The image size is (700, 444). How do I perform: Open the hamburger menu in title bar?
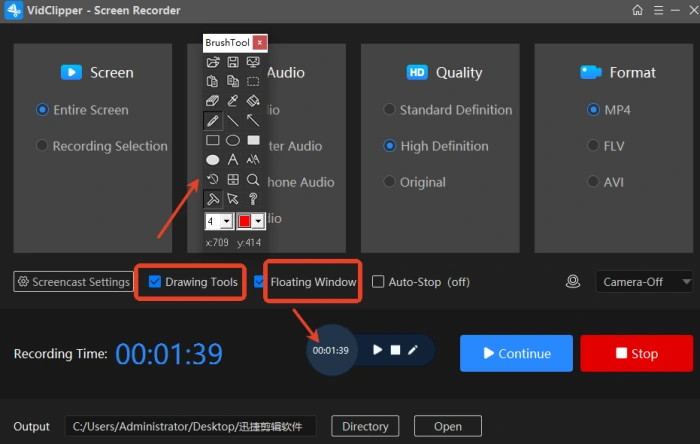(658, 10)
